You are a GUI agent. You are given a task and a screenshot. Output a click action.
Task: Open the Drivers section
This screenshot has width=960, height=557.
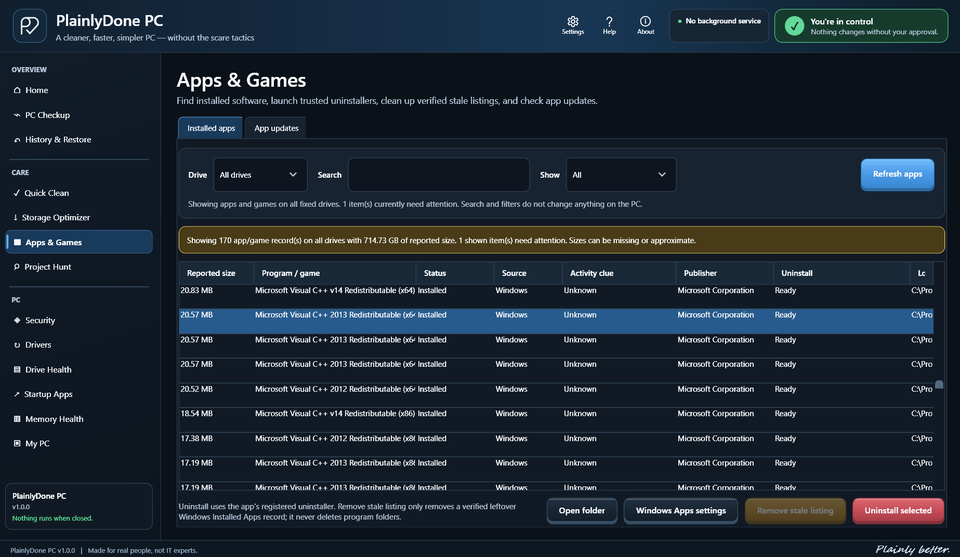coord(79,345)
